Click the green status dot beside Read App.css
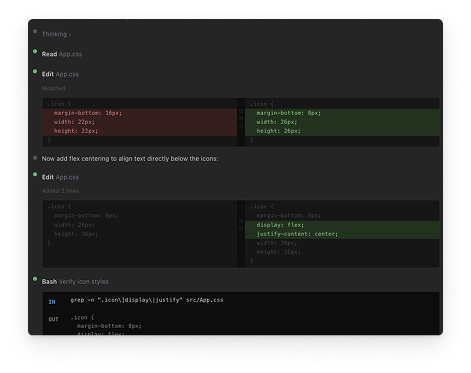 click(35, 51)
